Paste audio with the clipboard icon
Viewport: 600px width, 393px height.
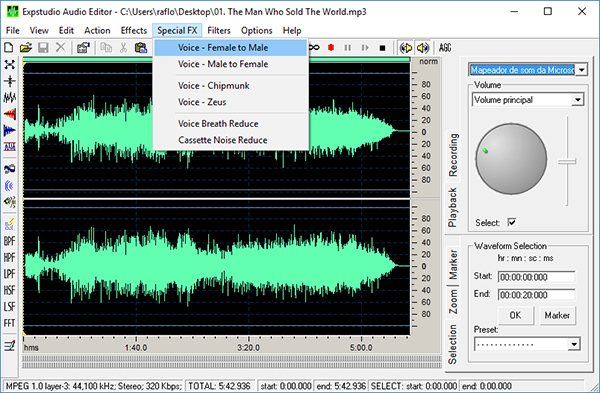pos(141,48)
